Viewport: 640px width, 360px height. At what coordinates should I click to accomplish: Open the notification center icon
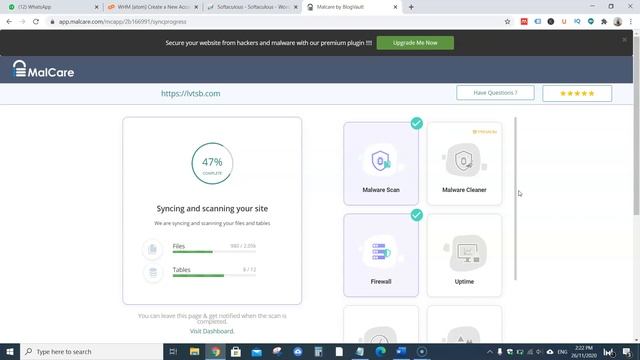coord(627,351)
